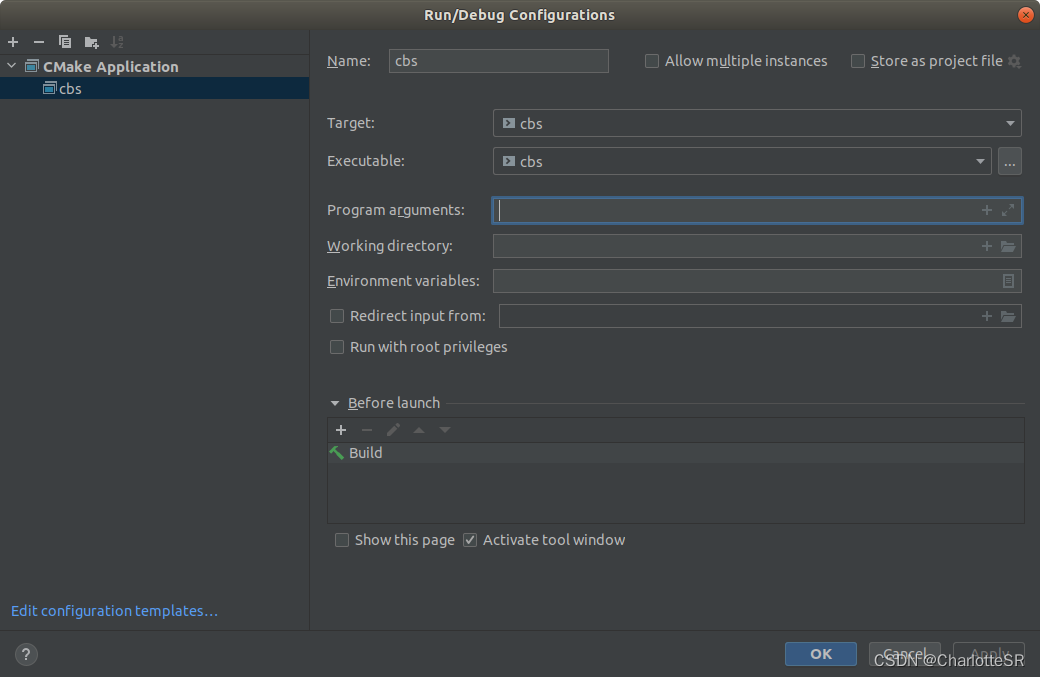Open the Target dropdown

coord(1008,123)
